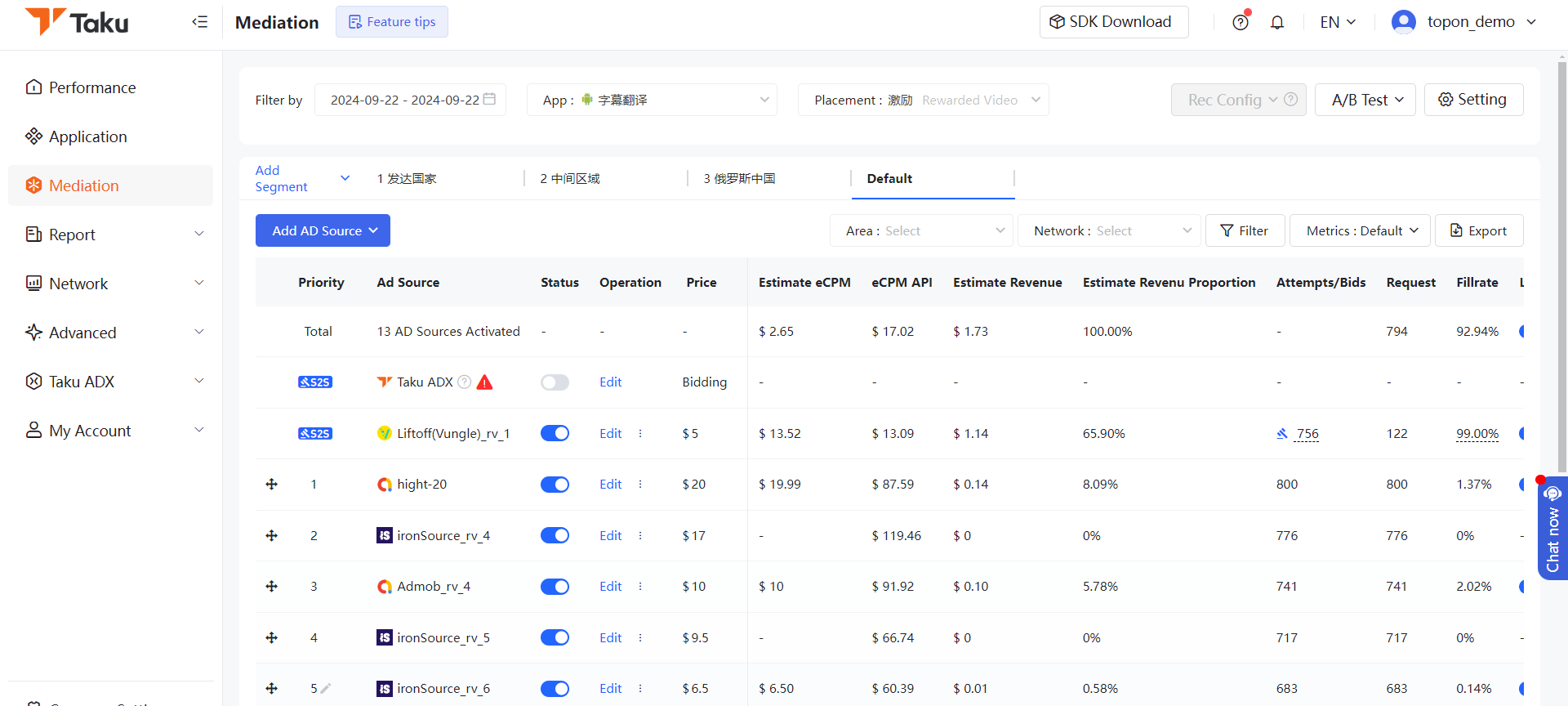Open more options for Liftoff(Vungle)_rv_1
The width and height of the screenshot is (1568, 706).
point(640,433)
